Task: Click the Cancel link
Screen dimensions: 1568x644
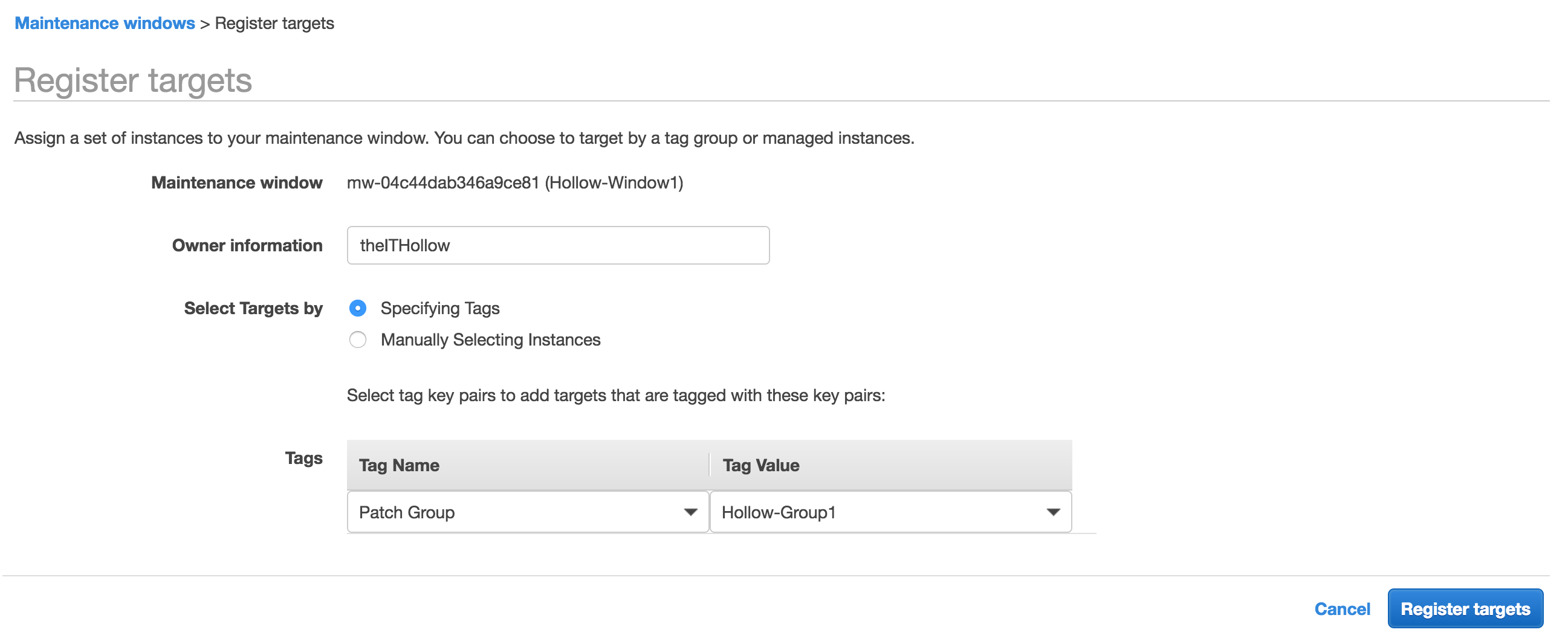Action: 1341,609
